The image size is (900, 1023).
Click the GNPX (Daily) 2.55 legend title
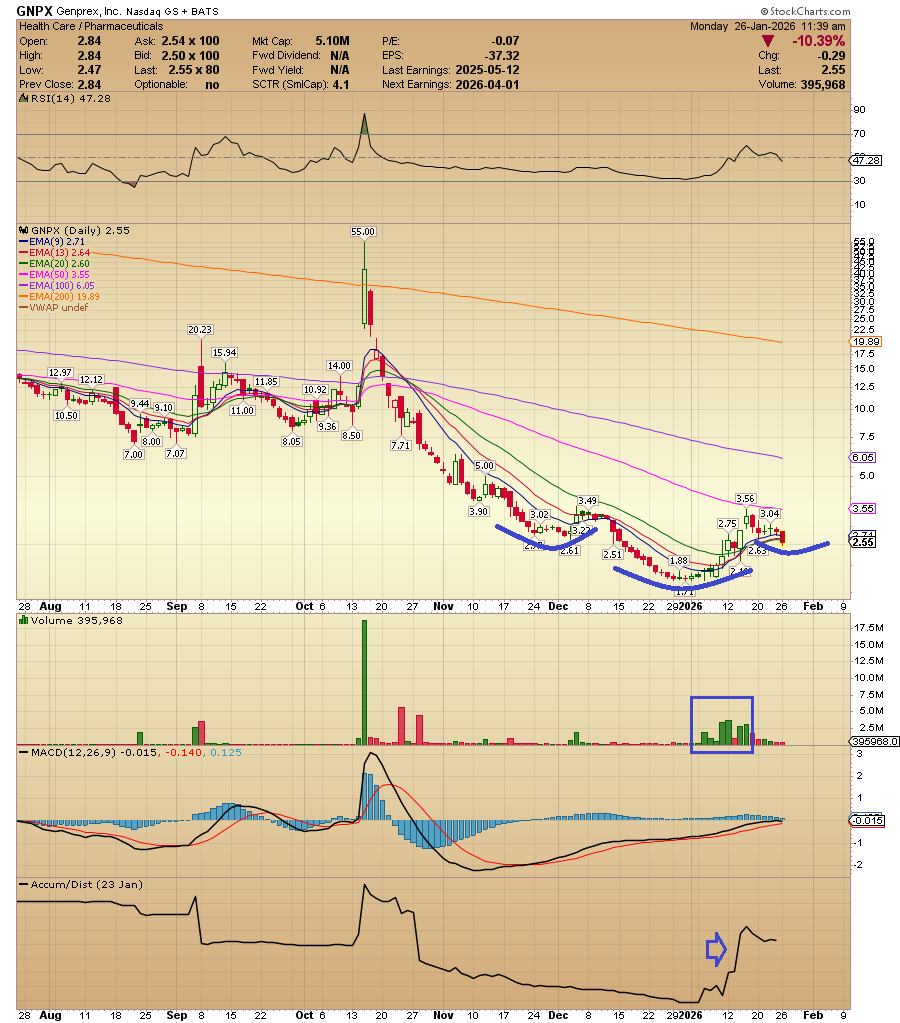(x=80, y=230)
